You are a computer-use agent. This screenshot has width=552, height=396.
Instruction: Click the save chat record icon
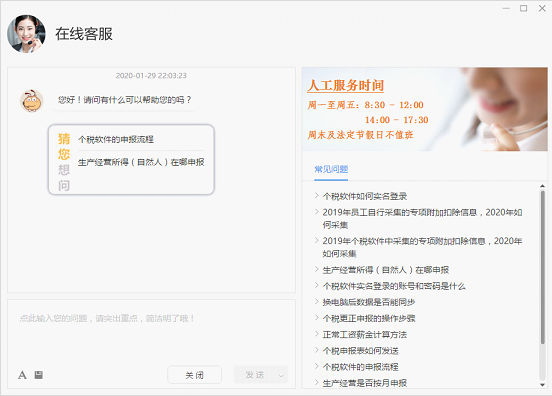[39, 375]
